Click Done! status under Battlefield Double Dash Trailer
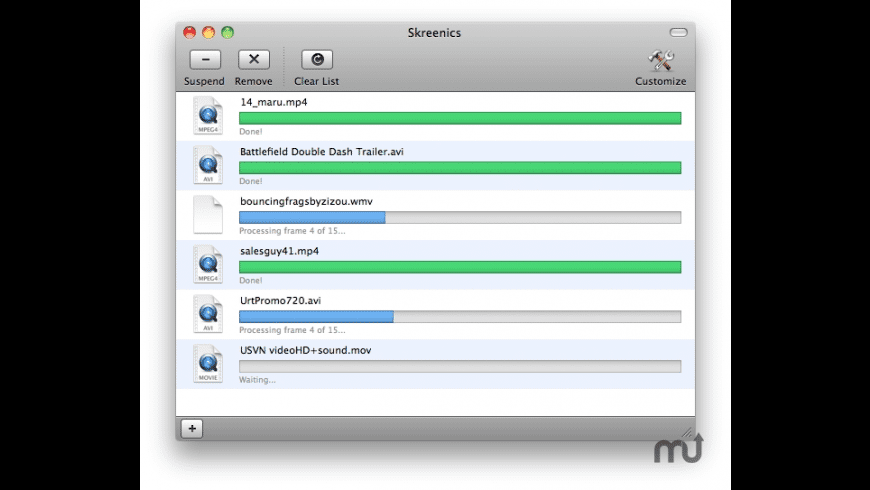Viewport: 870px width, 490px height. point(251,181)
